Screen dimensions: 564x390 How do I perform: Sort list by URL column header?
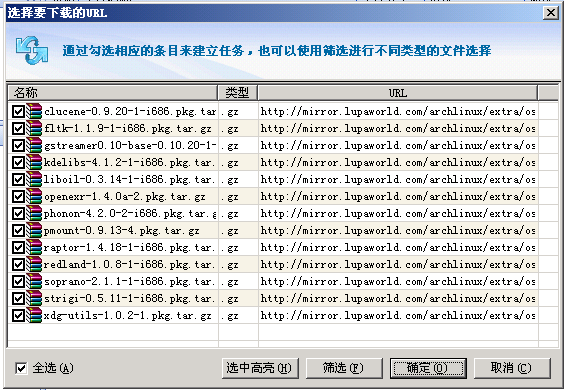(398, 93)
